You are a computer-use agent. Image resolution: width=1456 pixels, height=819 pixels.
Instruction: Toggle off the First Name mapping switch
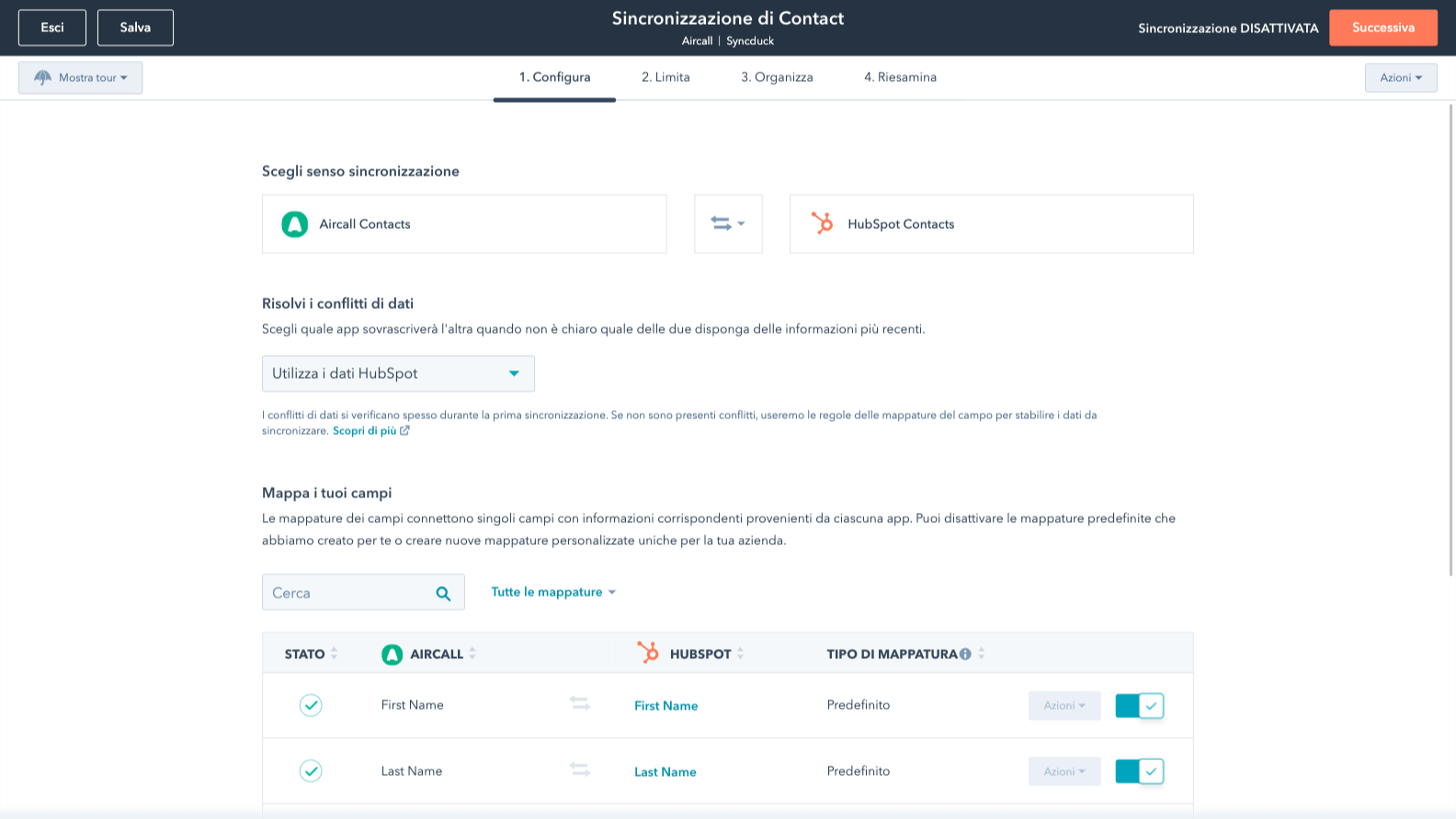(1139, 706)
